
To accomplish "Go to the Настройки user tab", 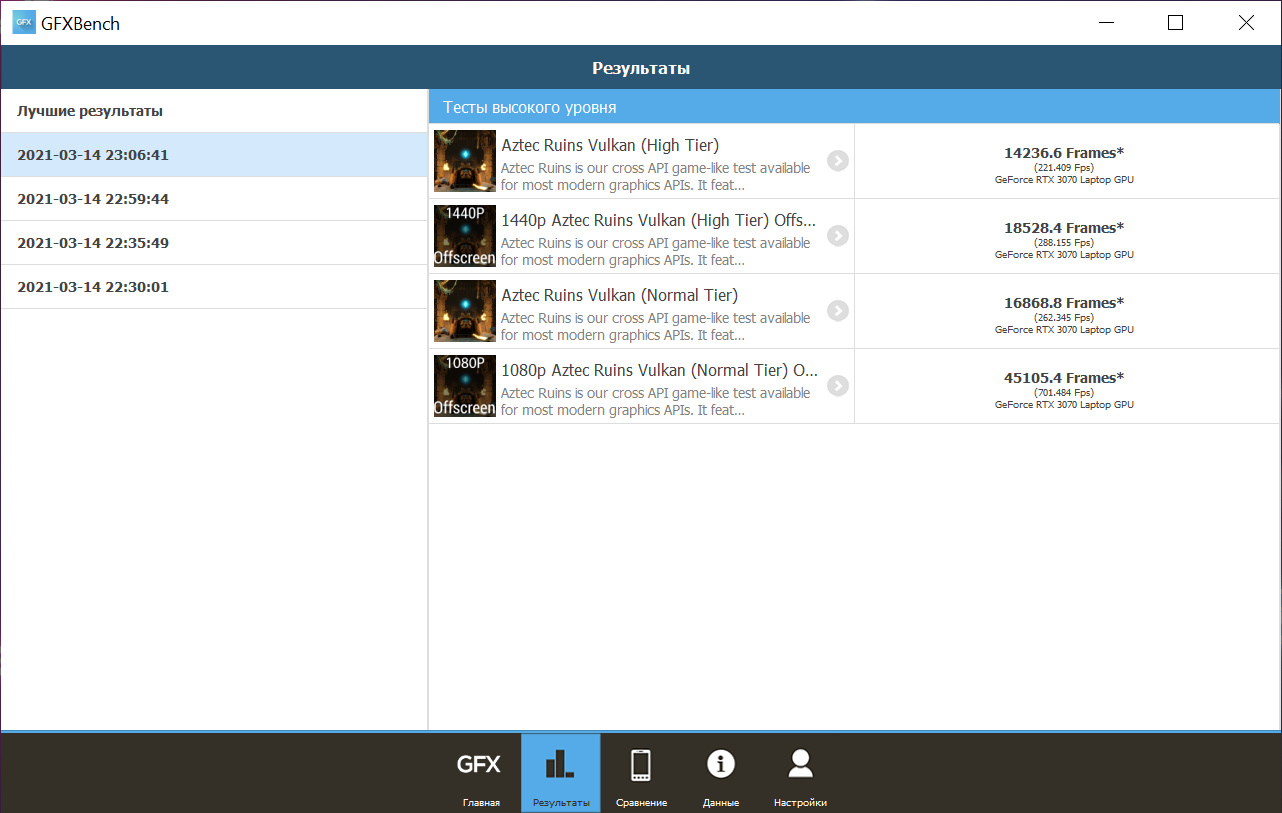I will (800, 773).
